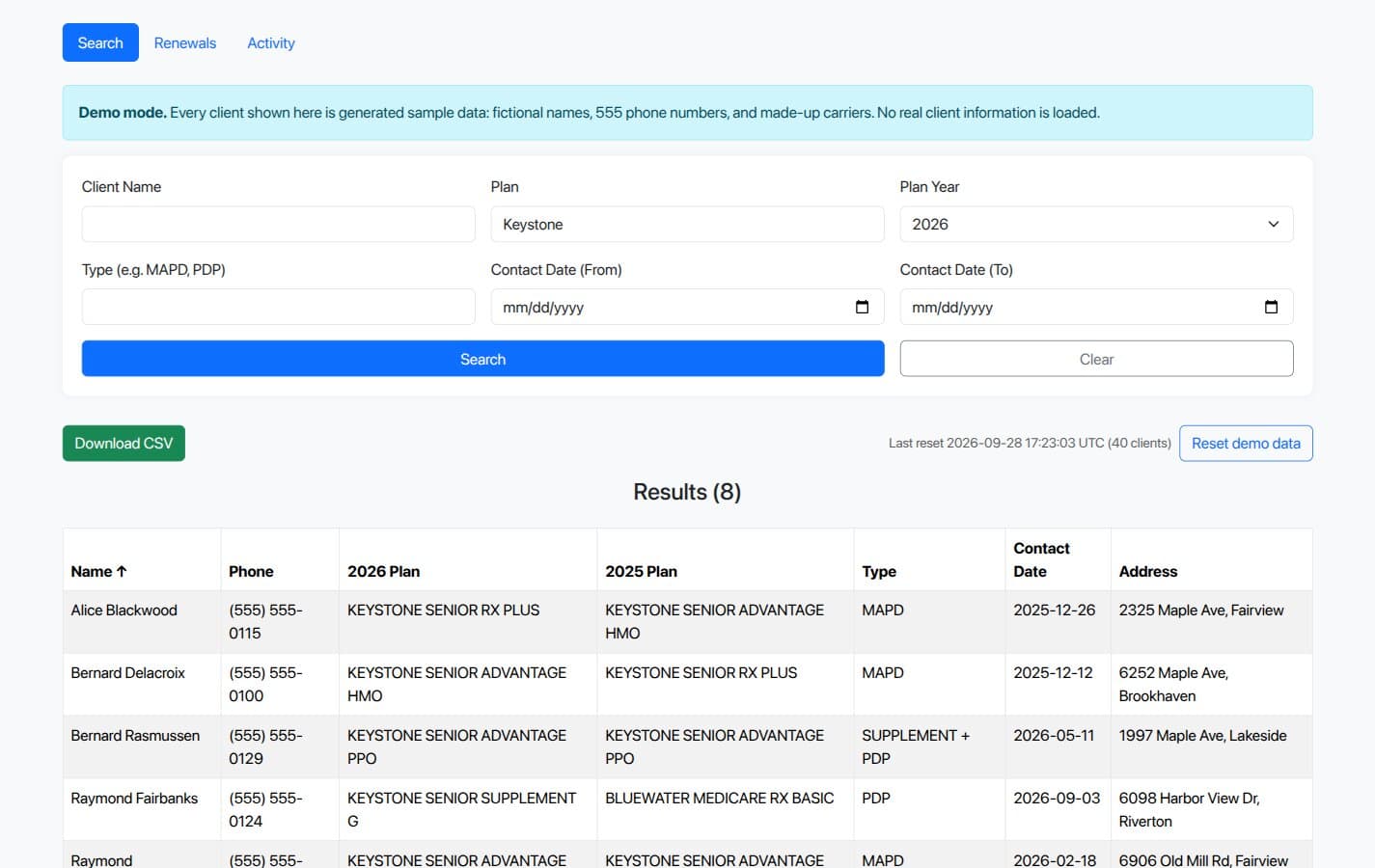Click the Last reset timestamp text
The height and width of the screenshot is (868, 1375).
point(1030,444)
